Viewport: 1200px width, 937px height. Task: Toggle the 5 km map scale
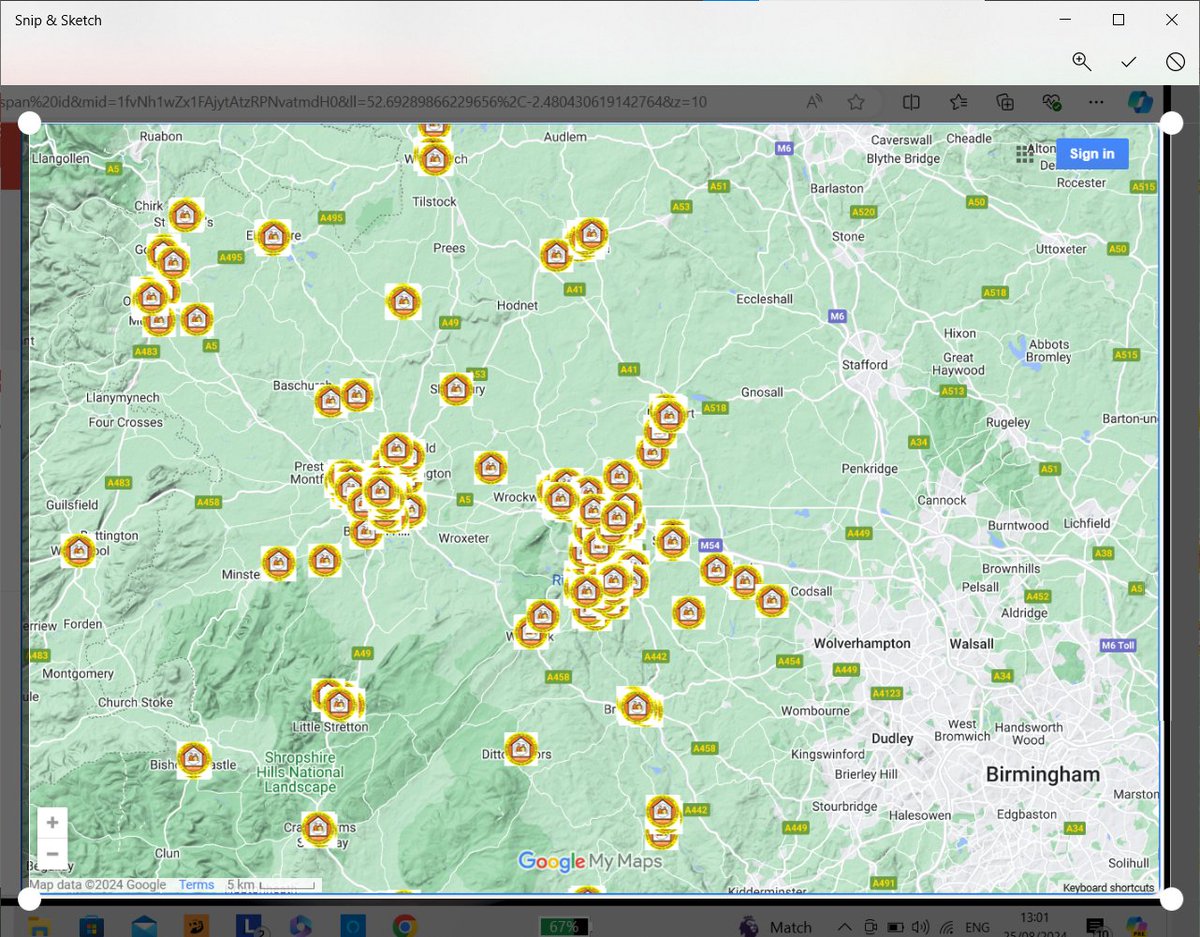click(x=272, y=885)
